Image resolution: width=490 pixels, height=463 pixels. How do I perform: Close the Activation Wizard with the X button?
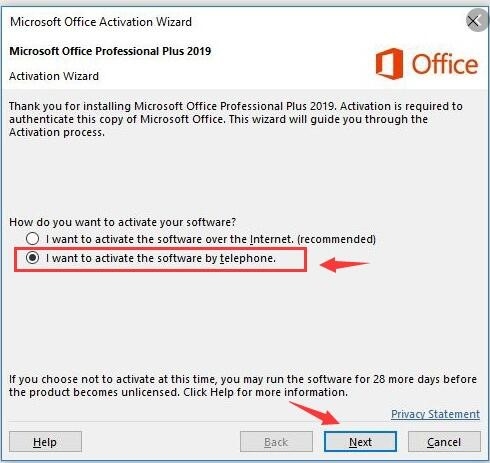click(x=474, y=21)
